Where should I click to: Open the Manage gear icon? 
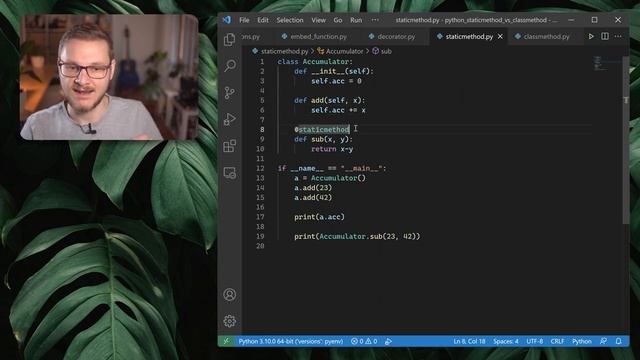coord(229,321)
